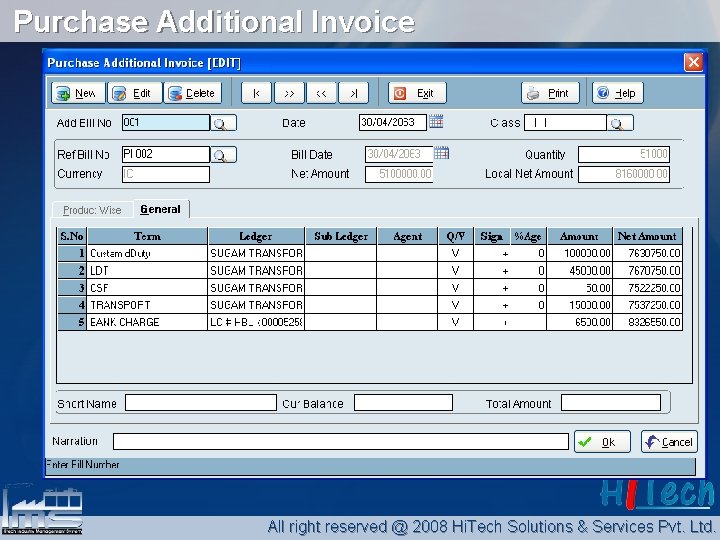Click the Narration text field
720x540 pixels.
click(341, 441)
